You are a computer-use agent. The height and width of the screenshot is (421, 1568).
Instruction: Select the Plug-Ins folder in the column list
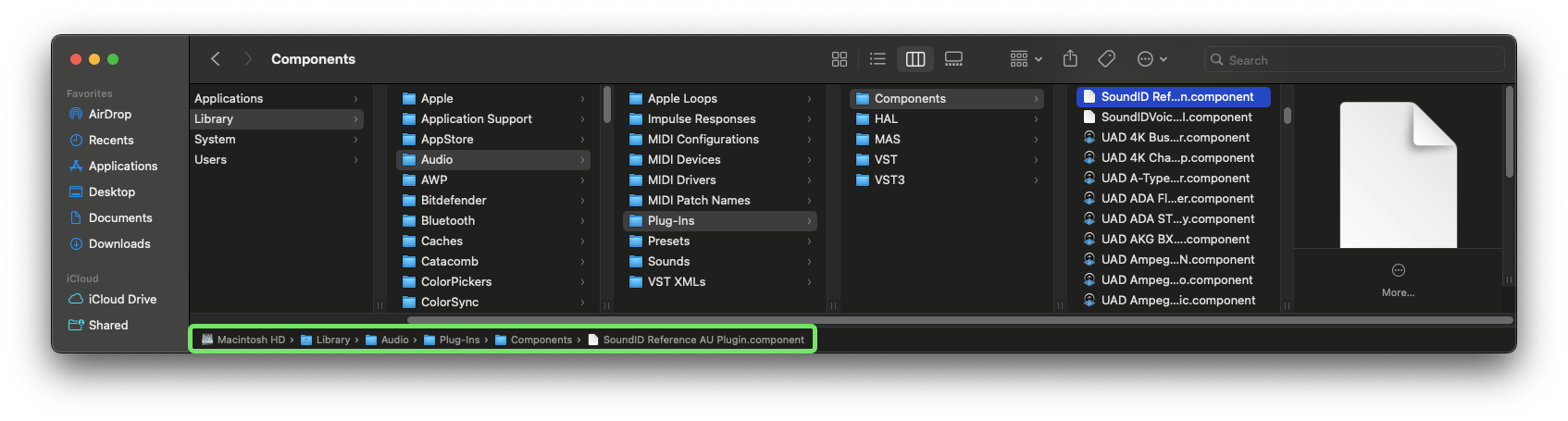(x=720, y=220)
